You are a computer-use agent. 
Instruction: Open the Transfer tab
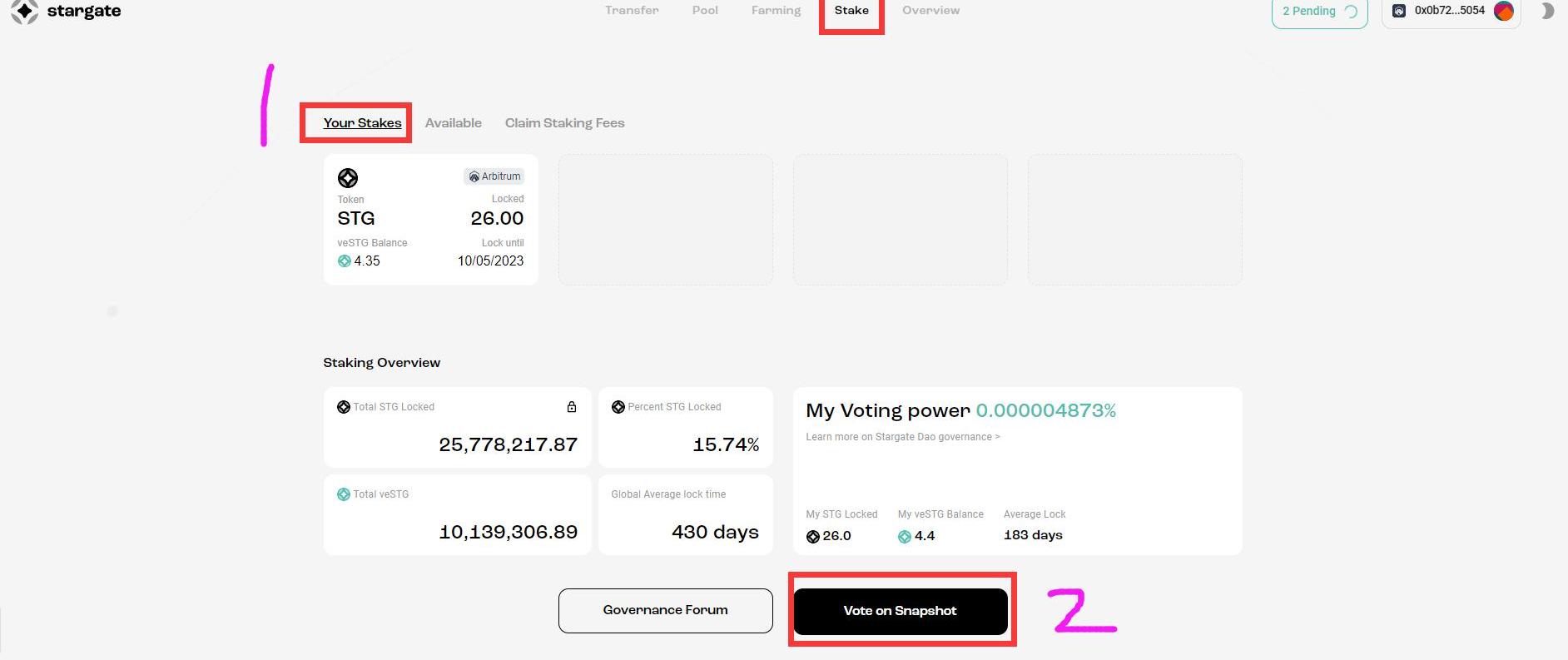click(x=632, y=11)
